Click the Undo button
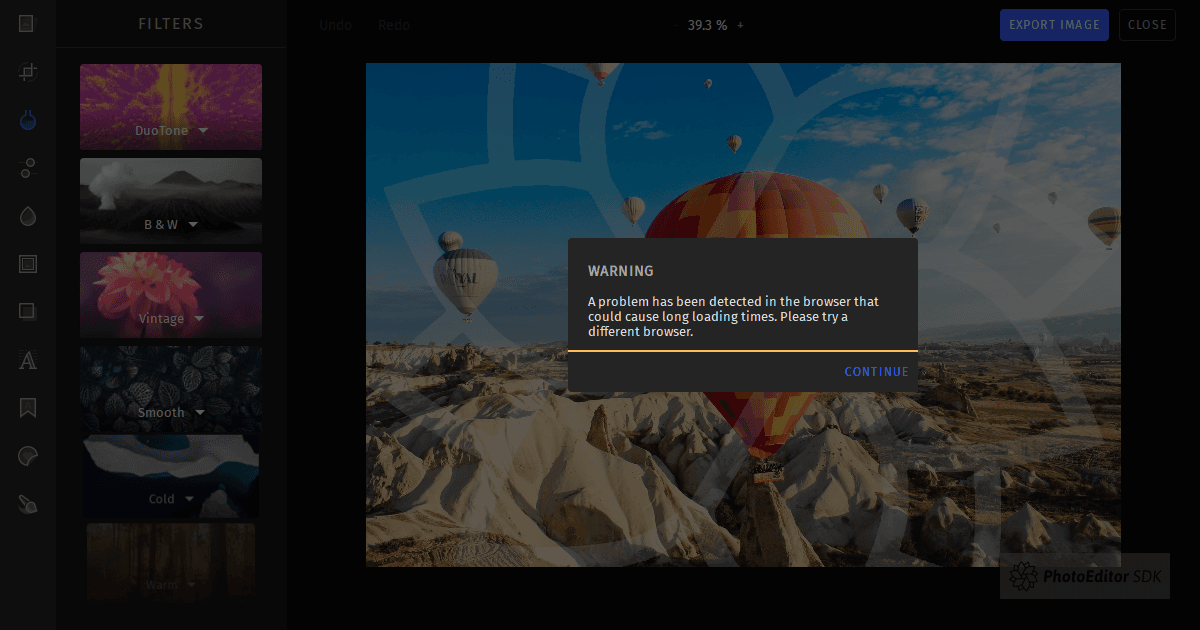Viewport: 1200px width, 630px height. pyautogui.click(x=335, y=25)
